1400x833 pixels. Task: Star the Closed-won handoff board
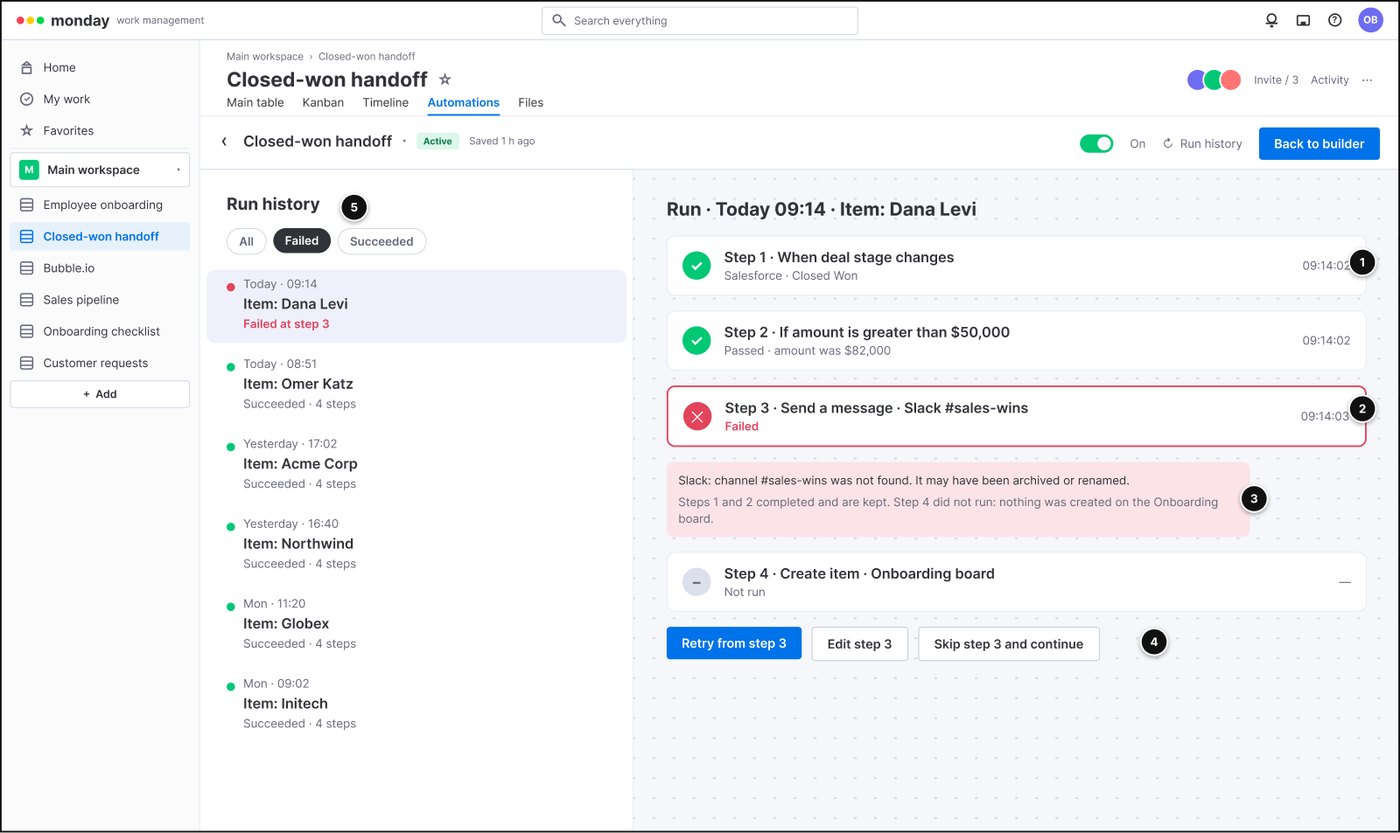tap(445, 79)
